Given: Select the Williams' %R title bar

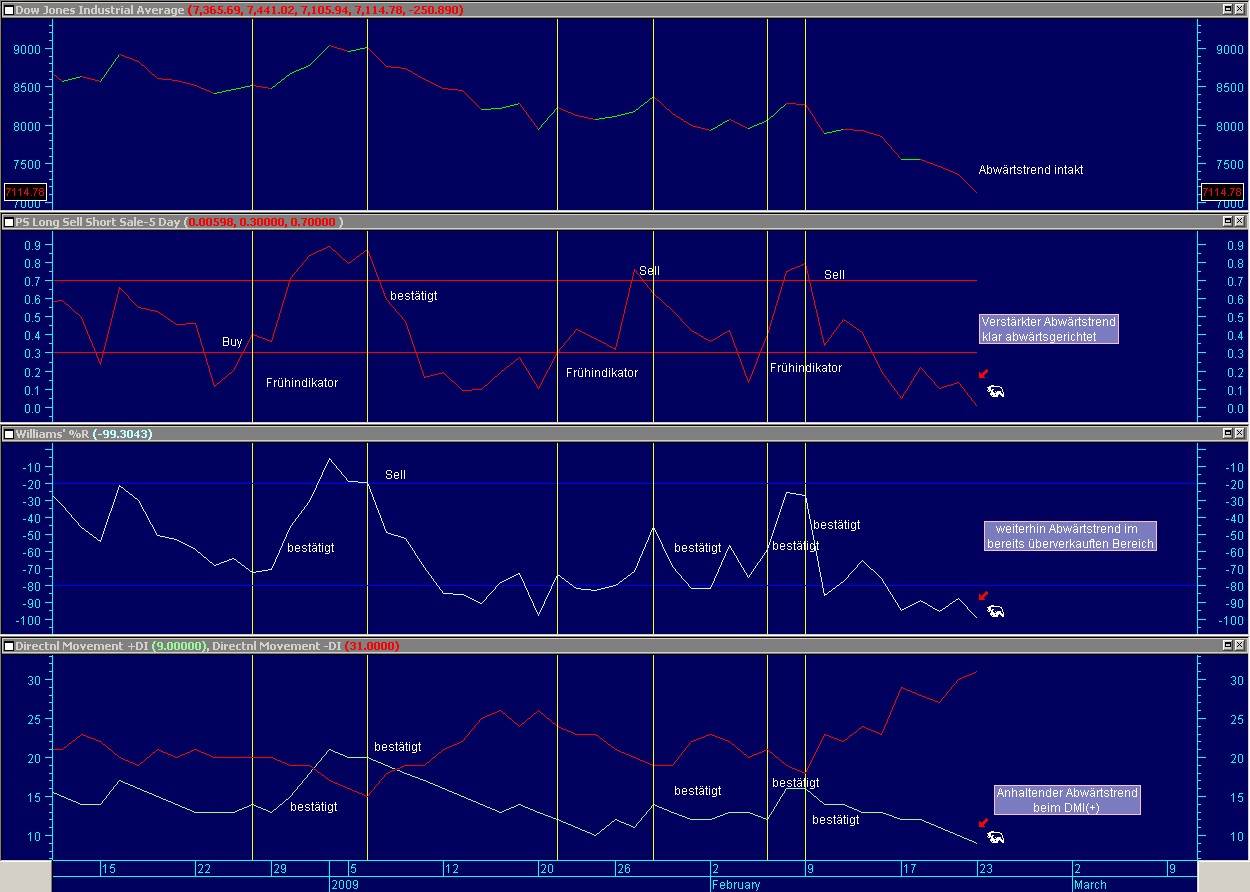Looking at the screenshot, I should pyautogui.click(x=624, y=433).
